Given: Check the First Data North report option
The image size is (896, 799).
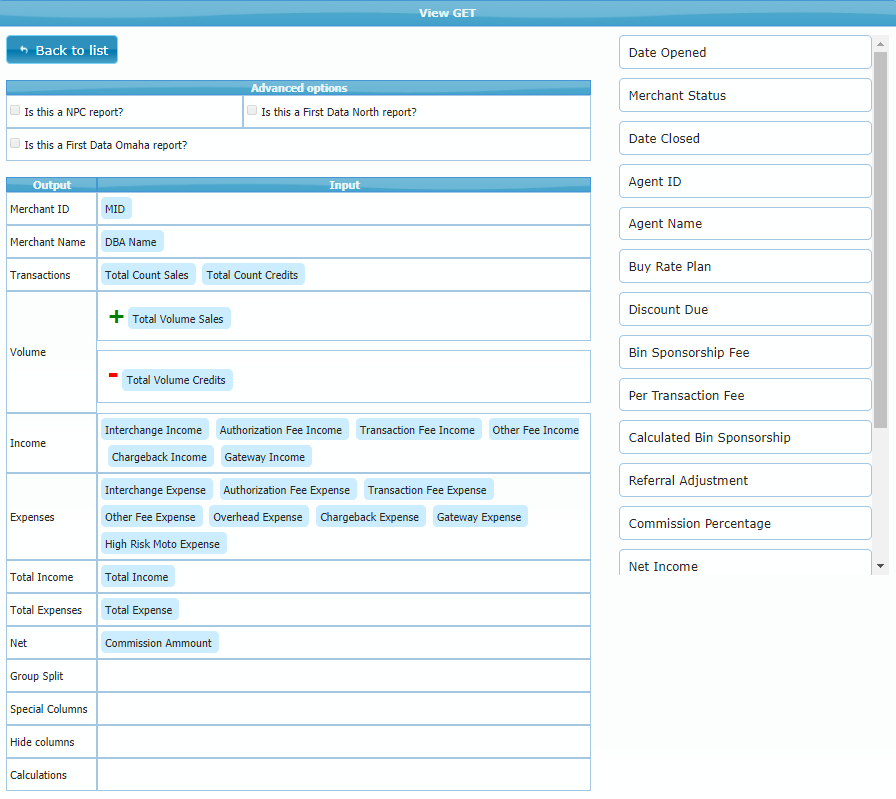Looking at the screenshot, I should tap(252, 111).
